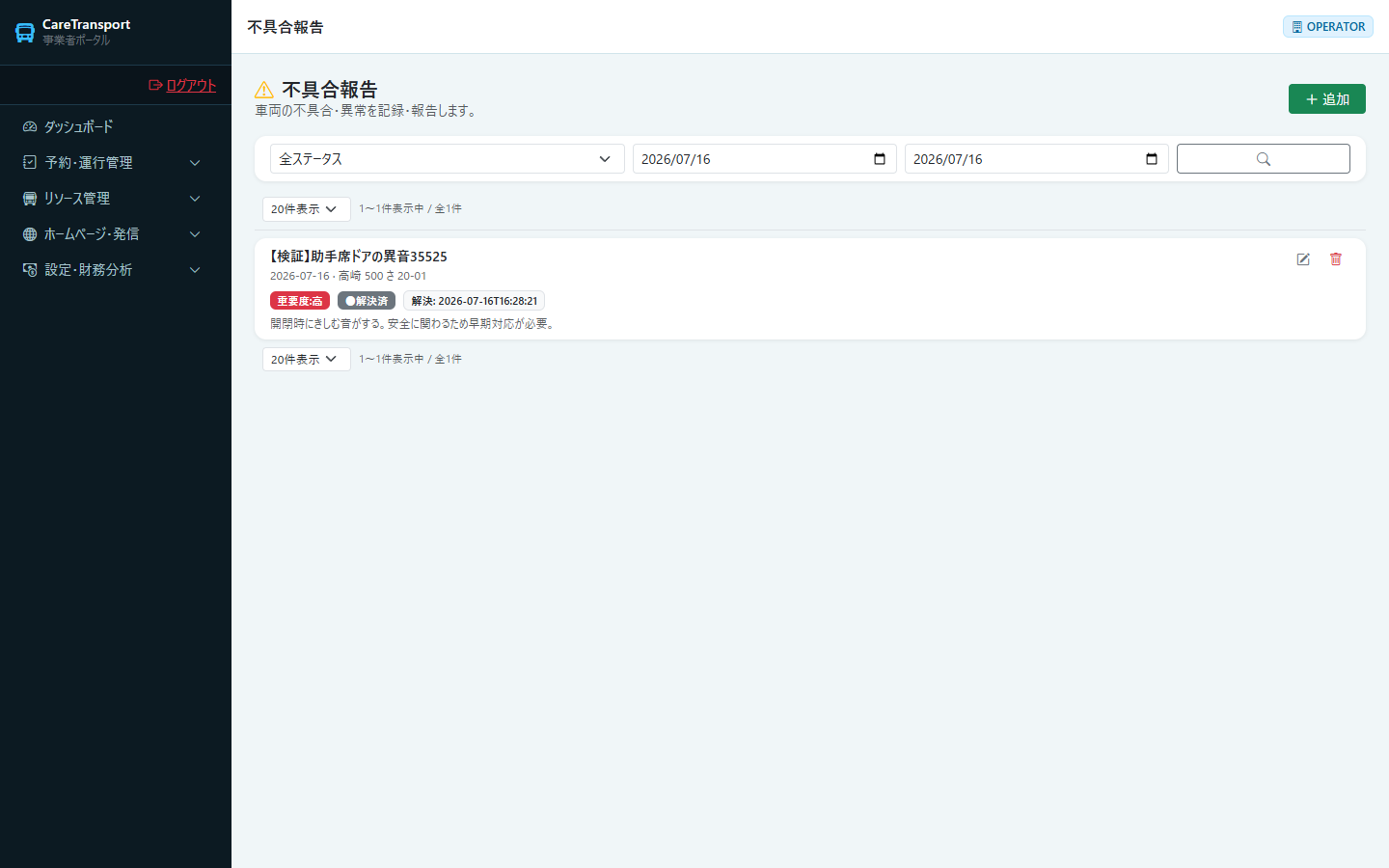Click the OPERATOR badge building icon
The image size is (1389, 868).
tap(1297, 27)
